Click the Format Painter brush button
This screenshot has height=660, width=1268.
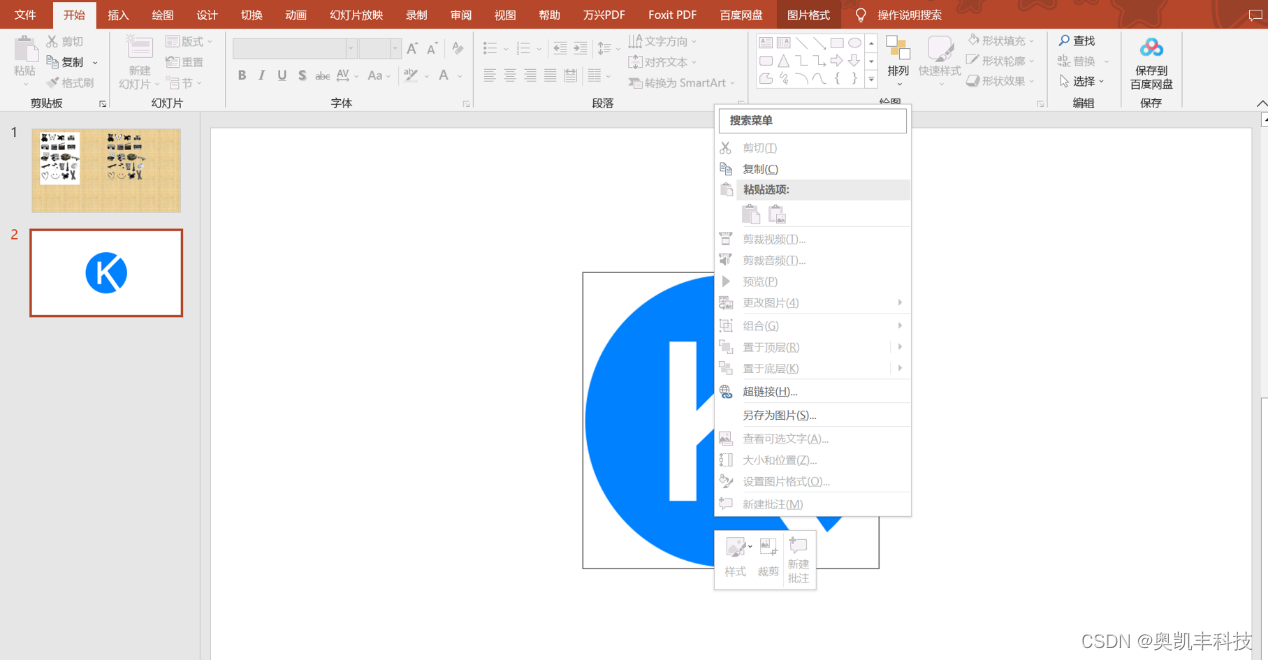(70, 82)
